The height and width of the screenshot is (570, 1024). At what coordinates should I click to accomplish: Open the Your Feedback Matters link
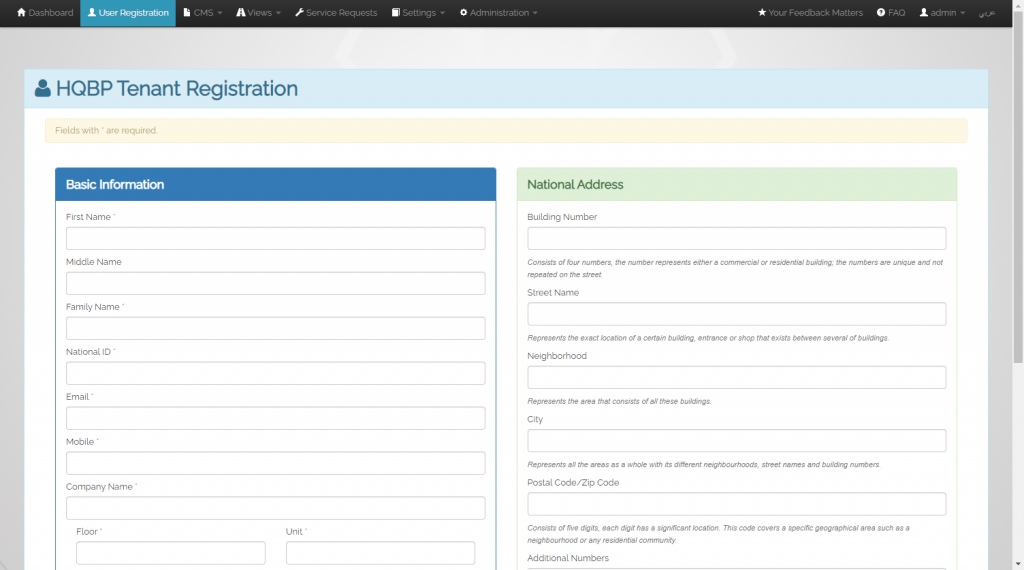[815, 13]
